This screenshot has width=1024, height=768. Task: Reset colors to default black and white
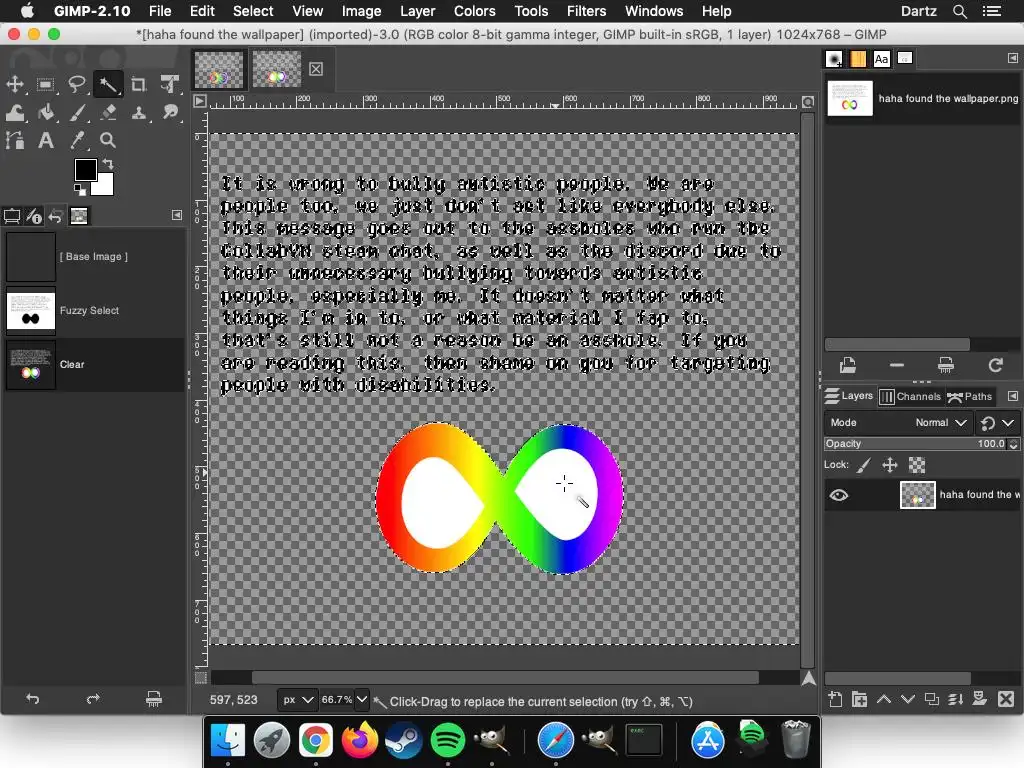tap(80, 190)
